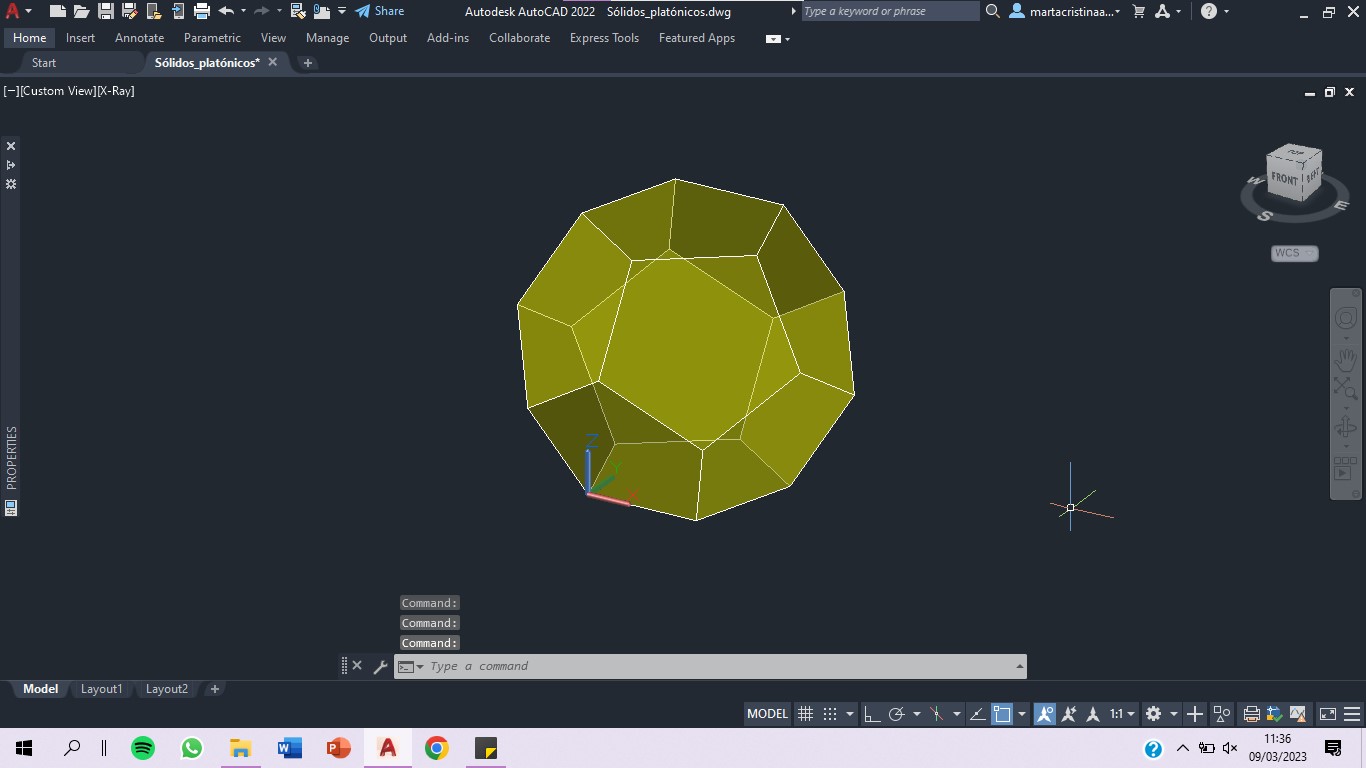Open the Custom View viewport menu
The height and width of the screenshot is (768, 1366).
[58, 91]
